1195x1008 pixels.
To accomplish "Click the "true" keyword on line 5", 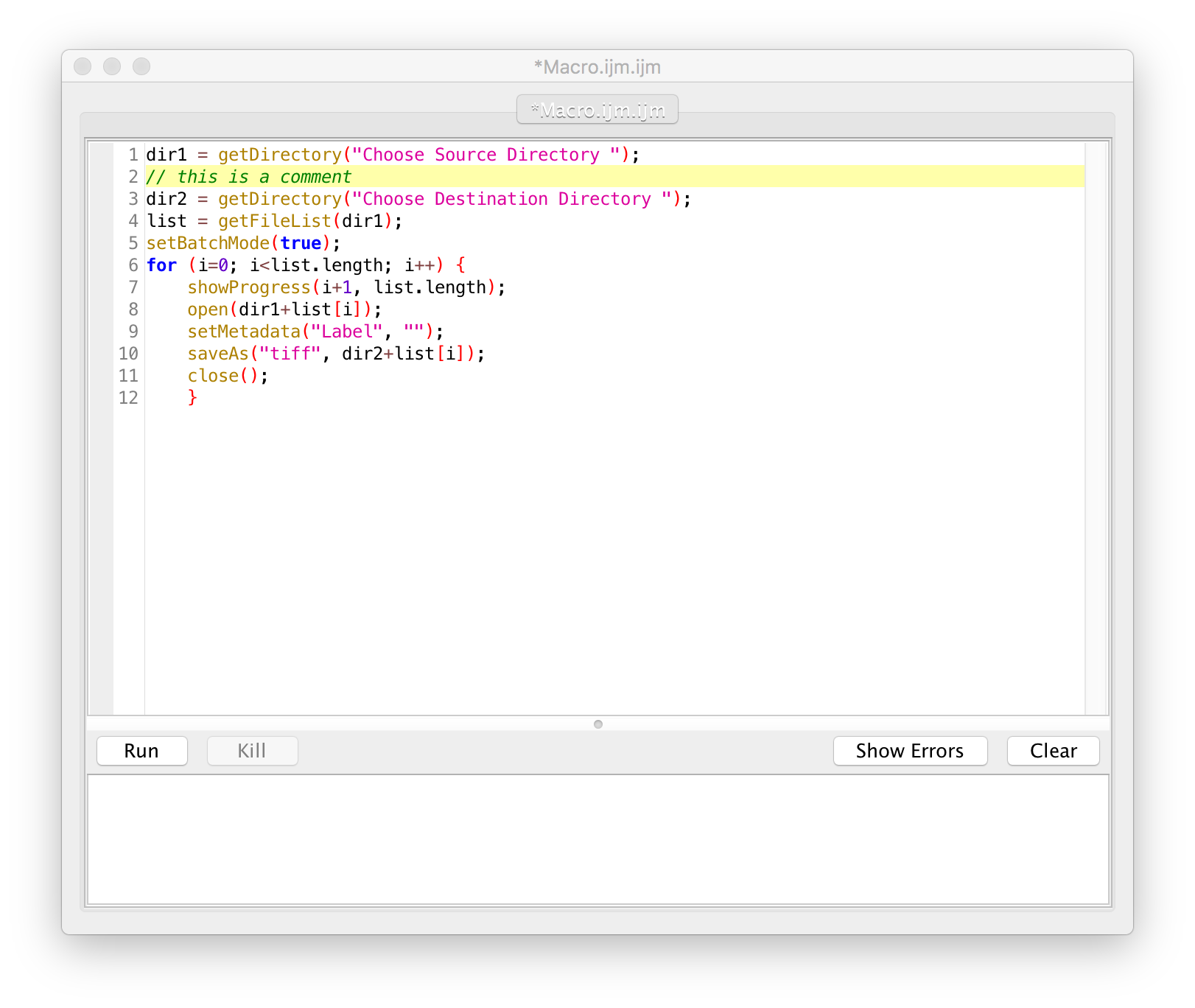I will (x=301, y=243).
